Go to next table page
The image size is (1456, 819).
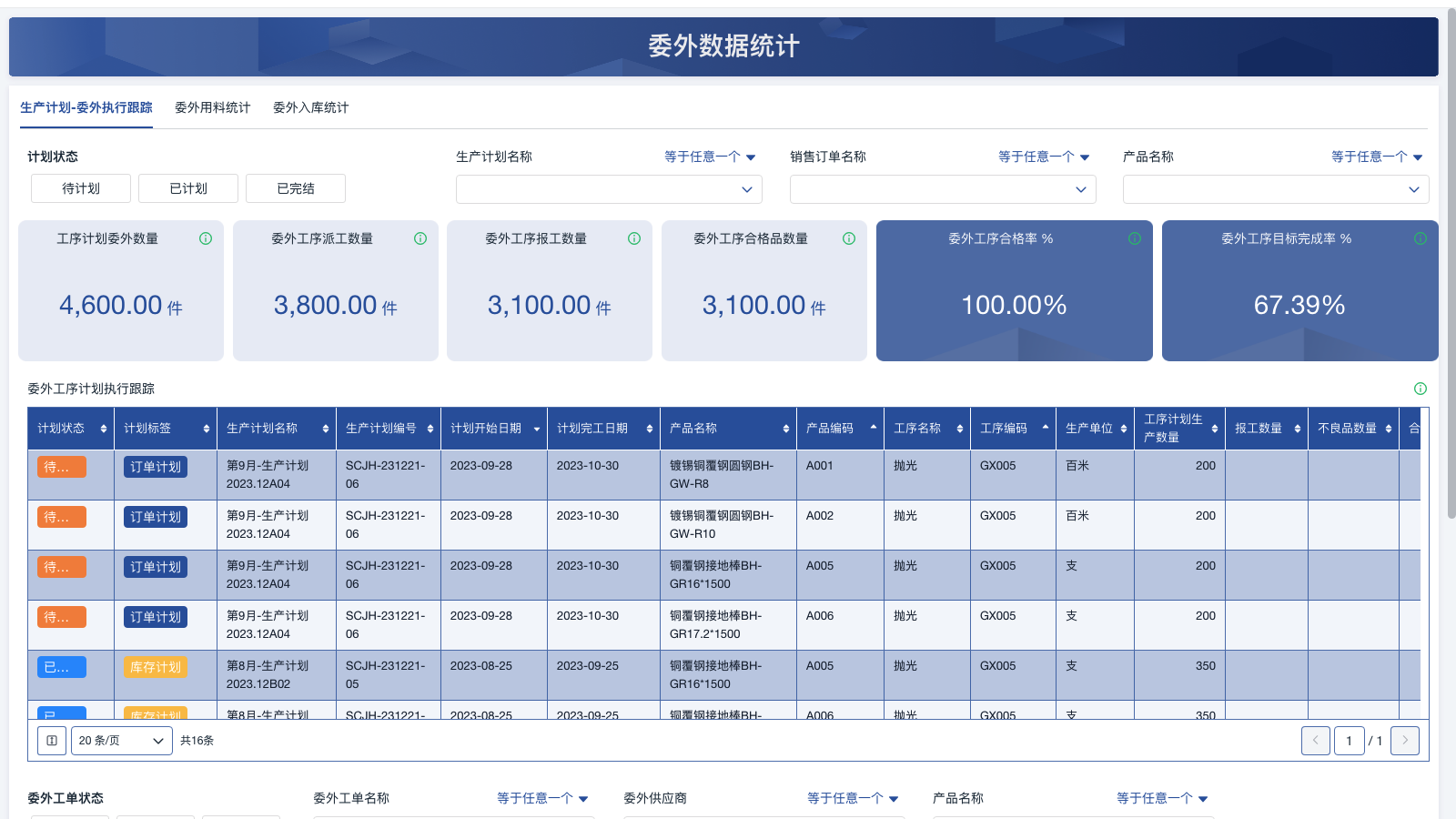click(x=1405, y=741)
